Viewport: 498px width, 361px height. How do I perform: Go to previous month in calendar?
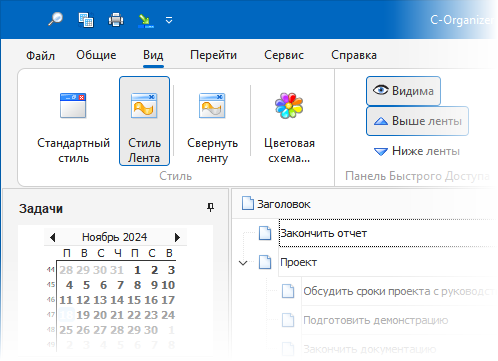(x=52, y=237)
